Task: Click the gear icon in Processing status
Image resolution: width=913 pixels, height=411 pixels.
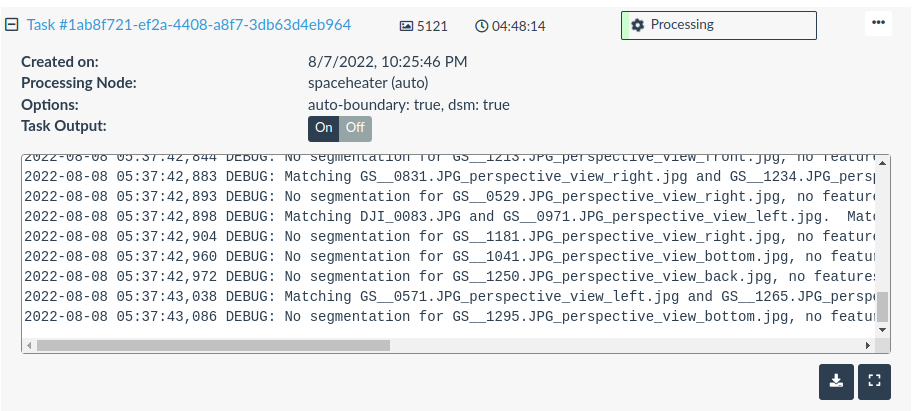Action: click(x=638, y=25)
